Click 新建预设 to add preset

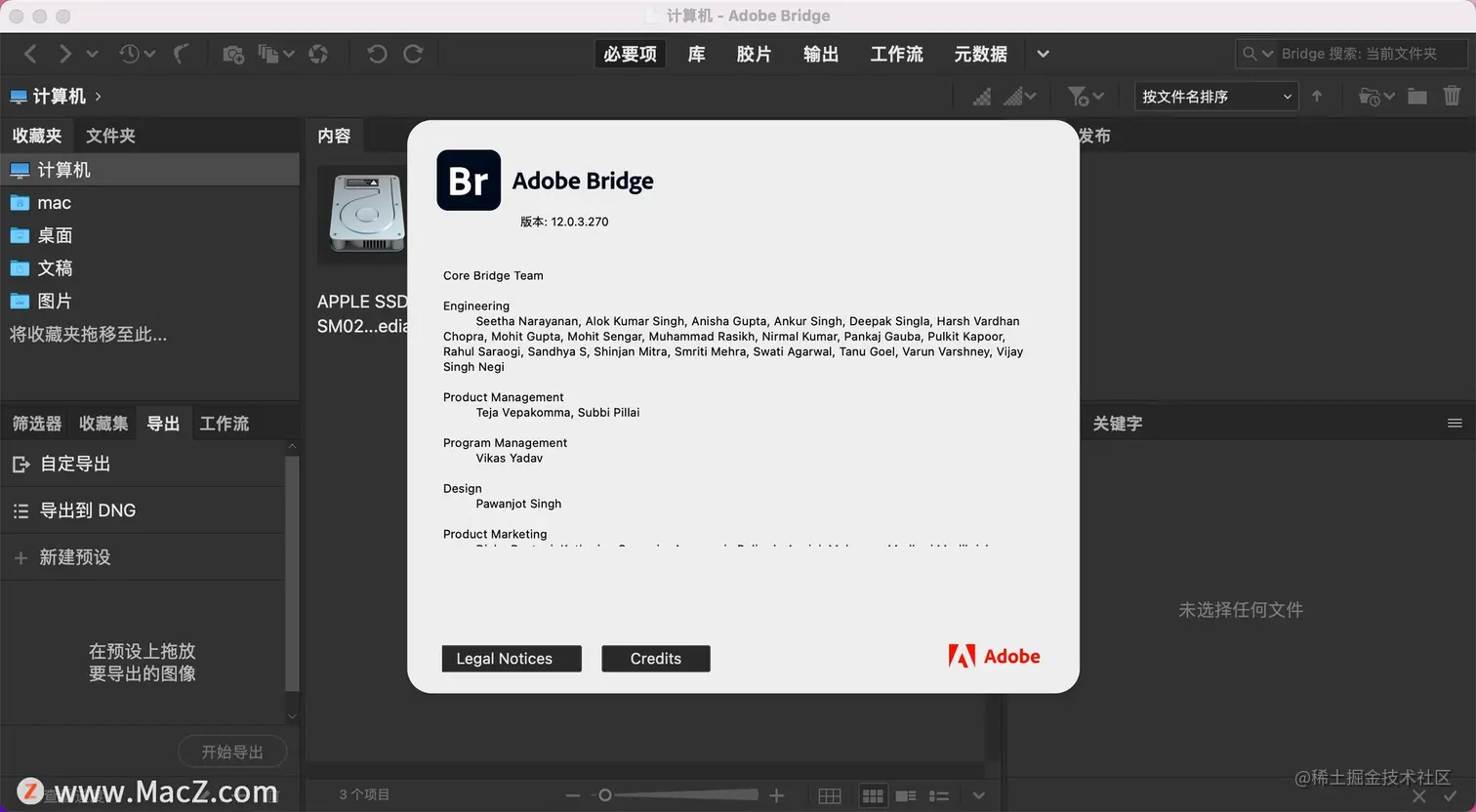[x=143, y=557]
